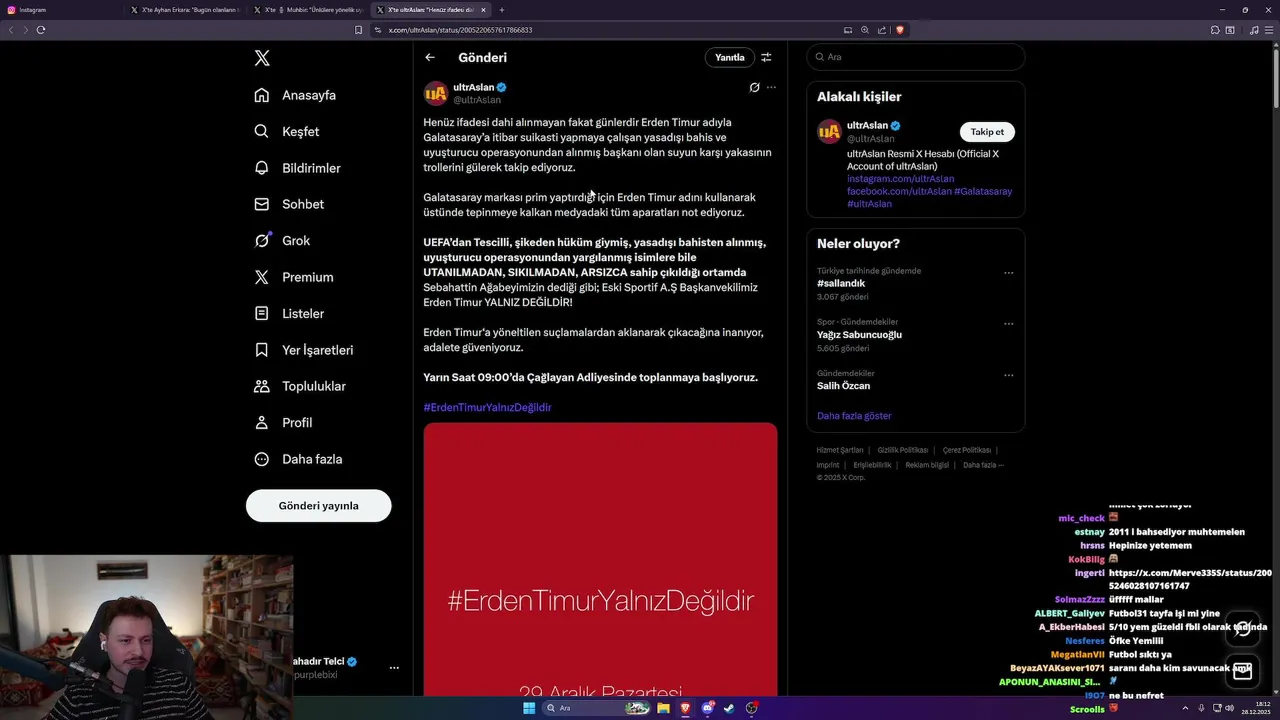Close the active ultrAslan tab
The width and height of the screenshot is (1280, 720).
coord(483,10)
